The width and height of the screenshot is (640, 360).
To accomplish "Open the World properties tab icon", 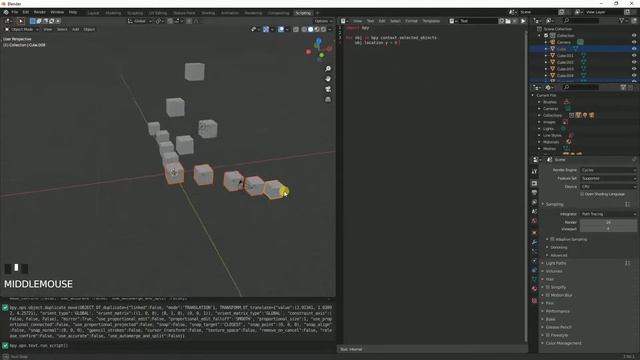I will pos(534,221).
